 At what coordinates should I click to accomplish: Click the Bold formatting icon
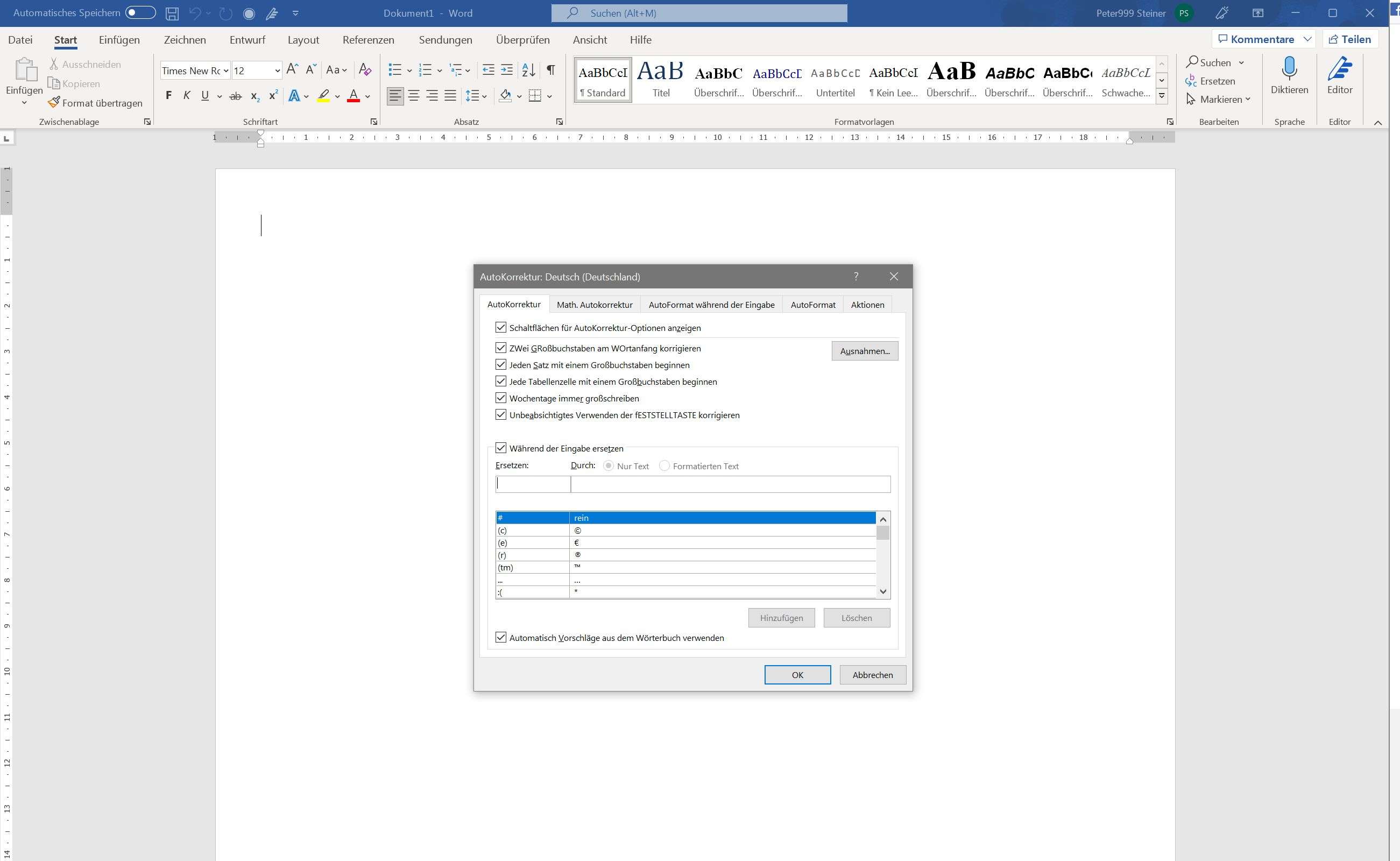(x=168, y=96)
